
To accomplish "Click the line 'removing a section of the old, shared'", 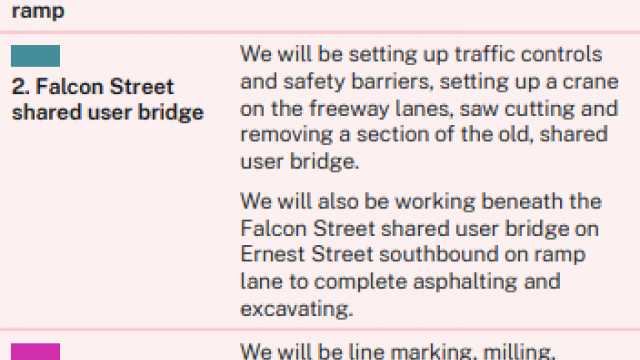I will click(x=424, y=135).
